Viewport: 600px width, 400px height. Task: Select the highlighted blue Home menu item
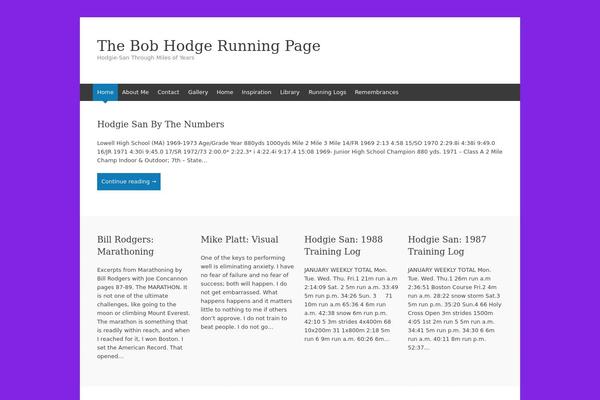(105, 92)
